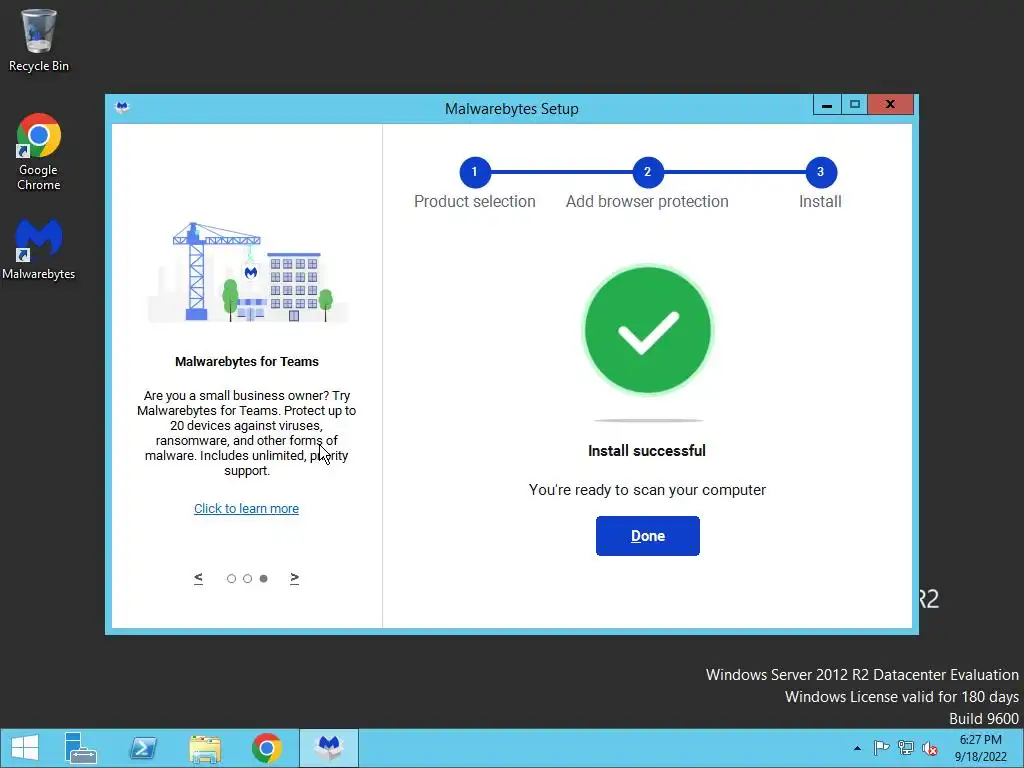The image size is (1024, 768).
Task: Go to the previous promo slide arrow
Action: pyautogui.click(x=199, y=578)
